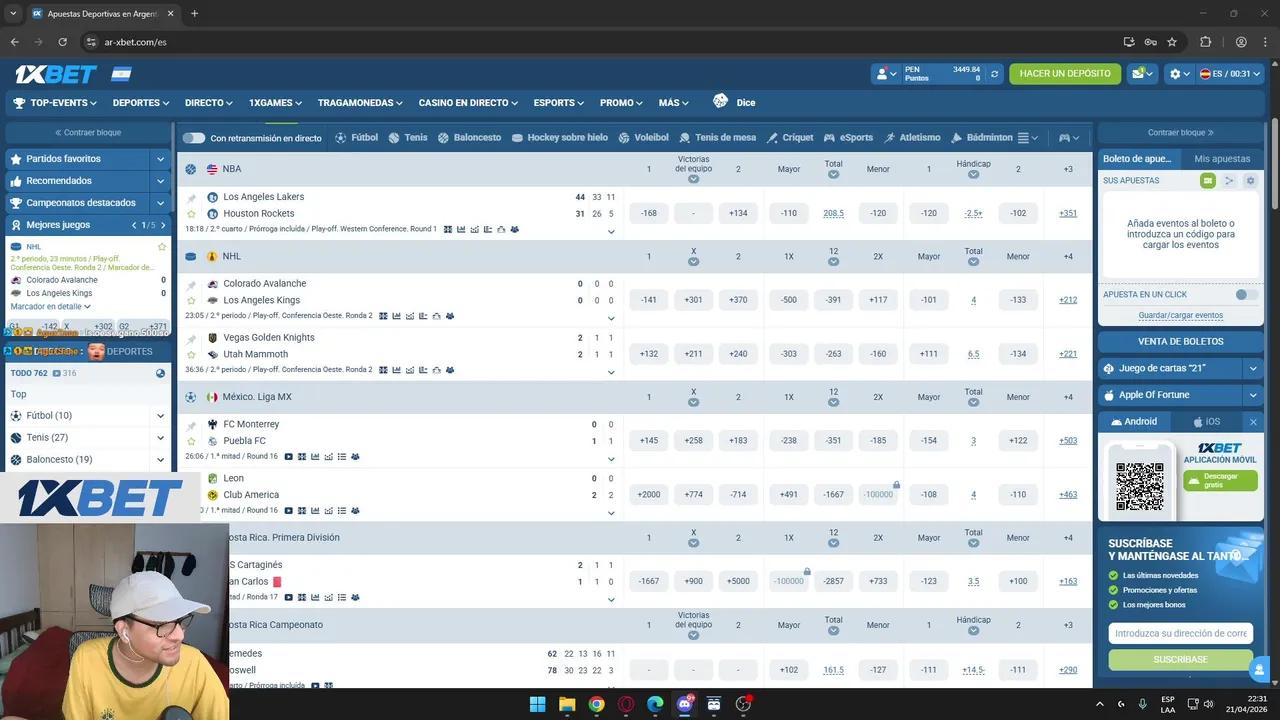This screenshot has height=720, width=1280.
Task: Open the DEPORTES dropdown menu
Action: tap(140, 103)
